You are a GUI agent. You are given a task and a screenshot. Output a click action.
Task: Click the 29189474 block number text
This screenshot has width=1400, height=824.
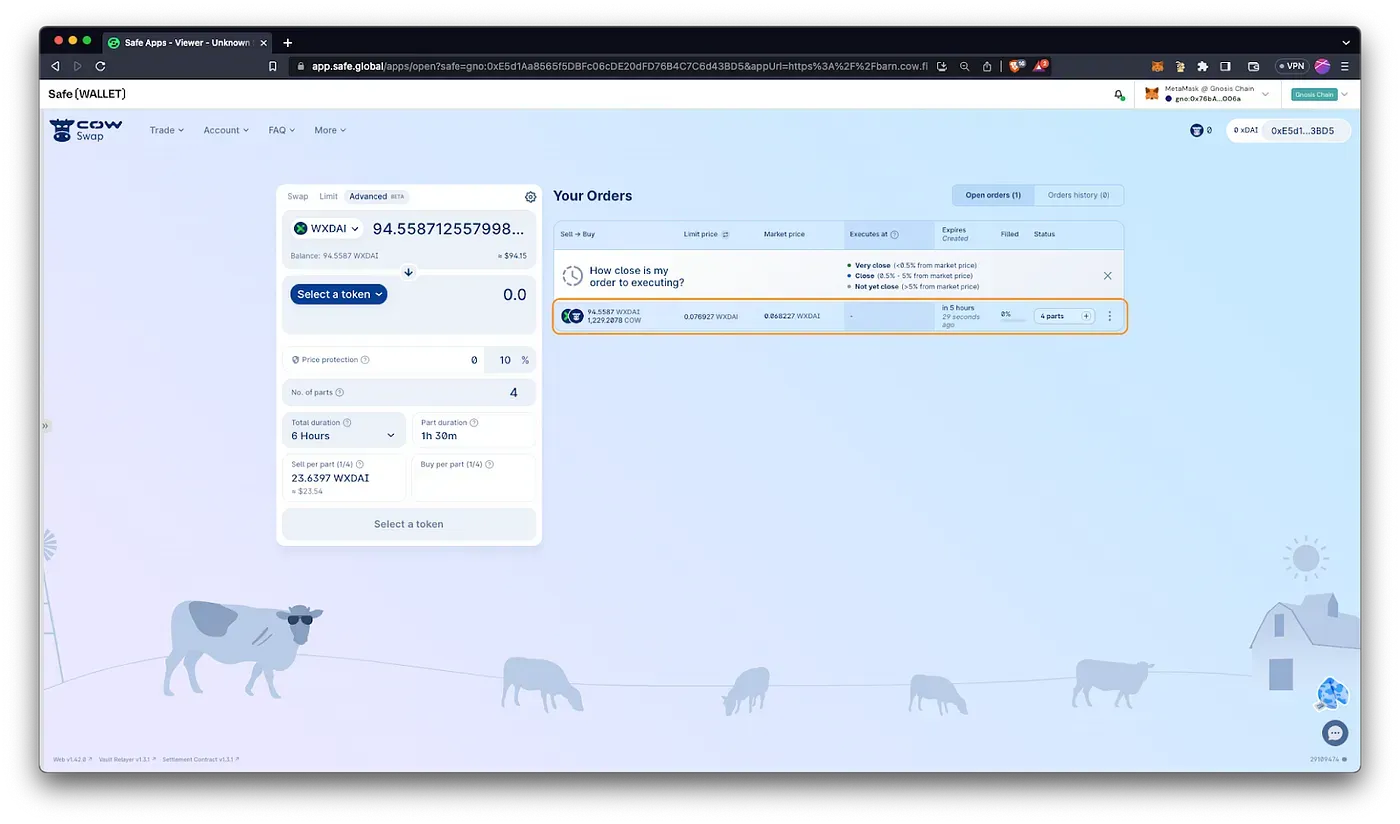[x=1325, y=760]
